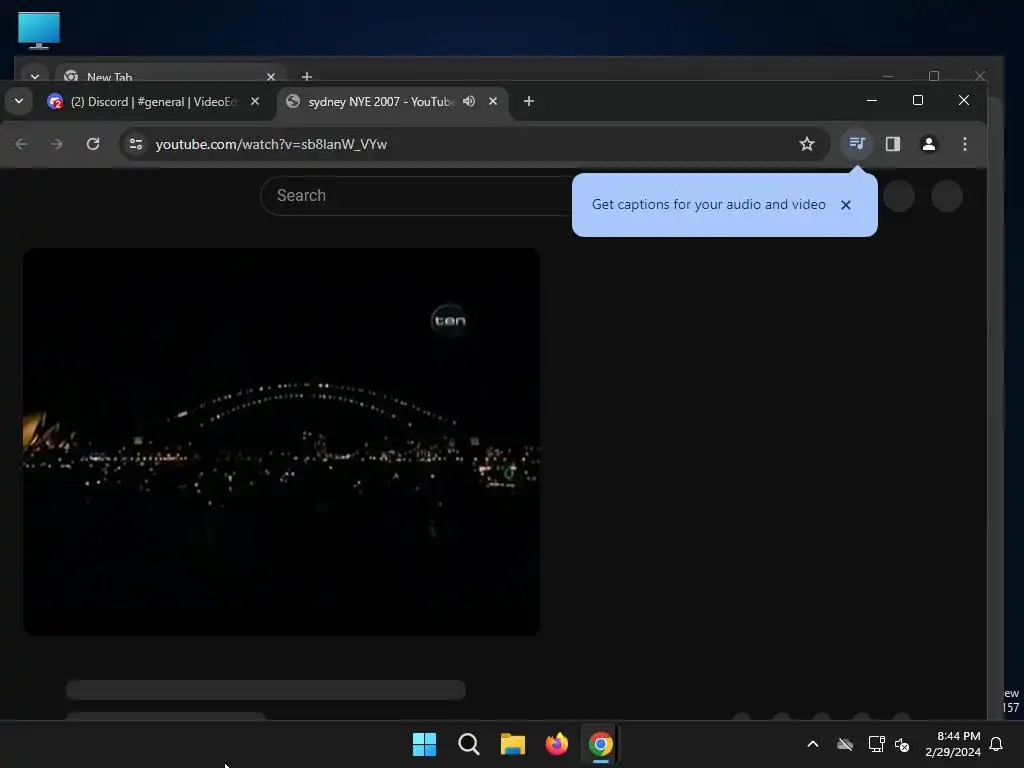Open OneDrive tray icon
The image size is (1024, 768).
845,744
